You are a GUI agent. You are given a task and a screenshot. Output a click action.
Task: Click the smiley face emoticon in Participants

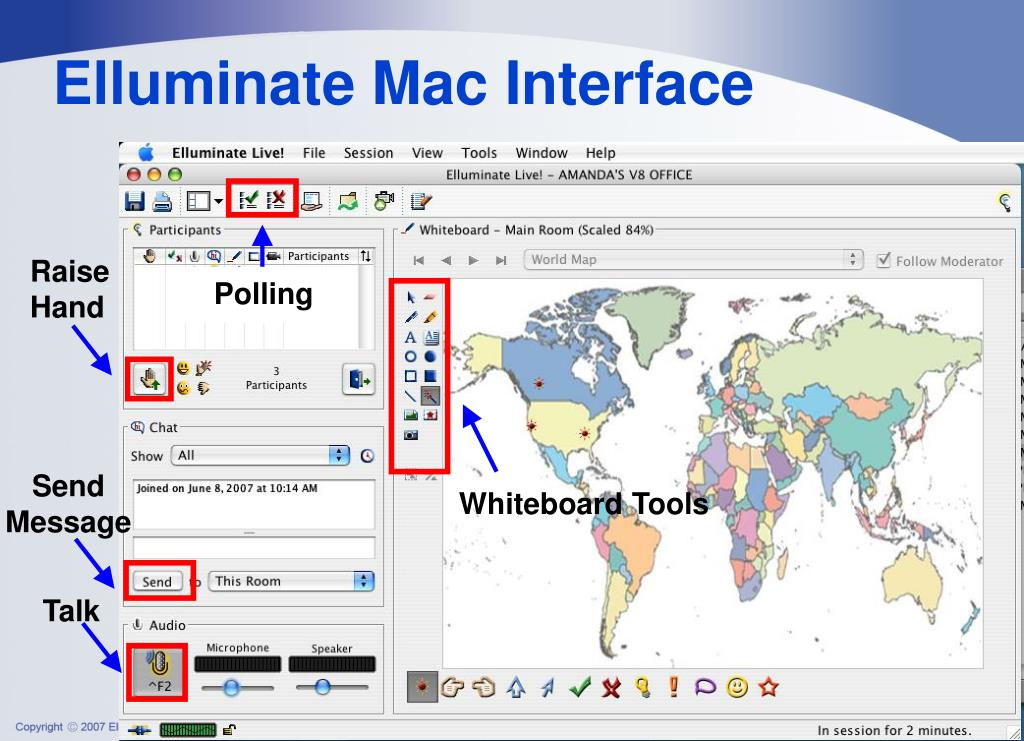pyautogui.click(x=184, y=368)
